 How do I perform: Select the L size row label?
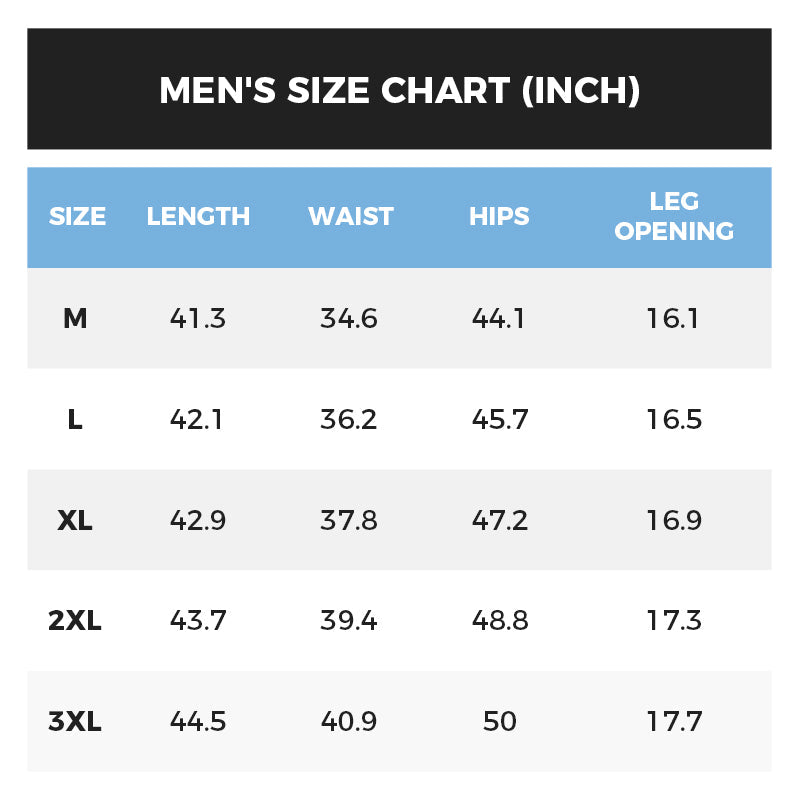75,420
